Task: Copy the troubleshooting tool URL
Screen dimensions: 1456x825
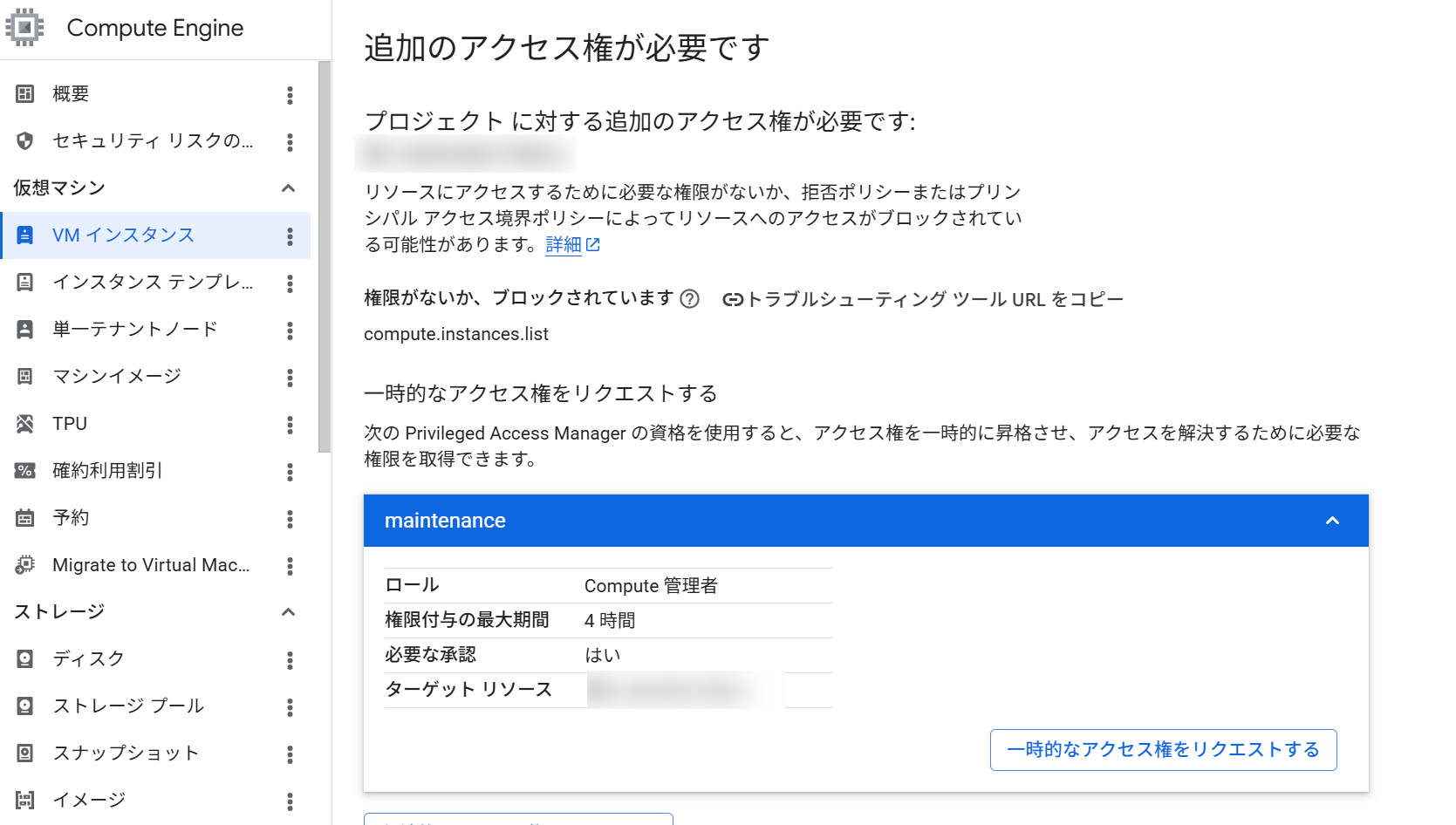Action: pos(925,299)
